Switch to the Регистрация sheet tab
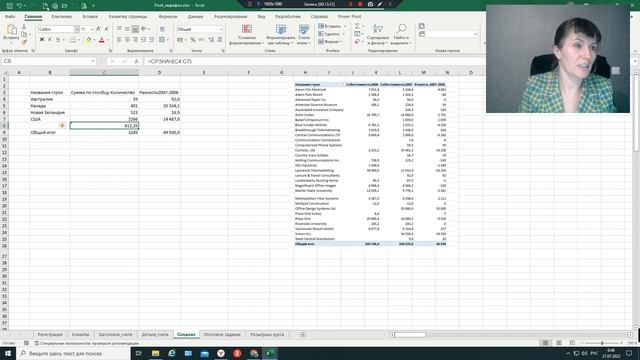This screenshot has width=640, height=360. pos(50,335)
